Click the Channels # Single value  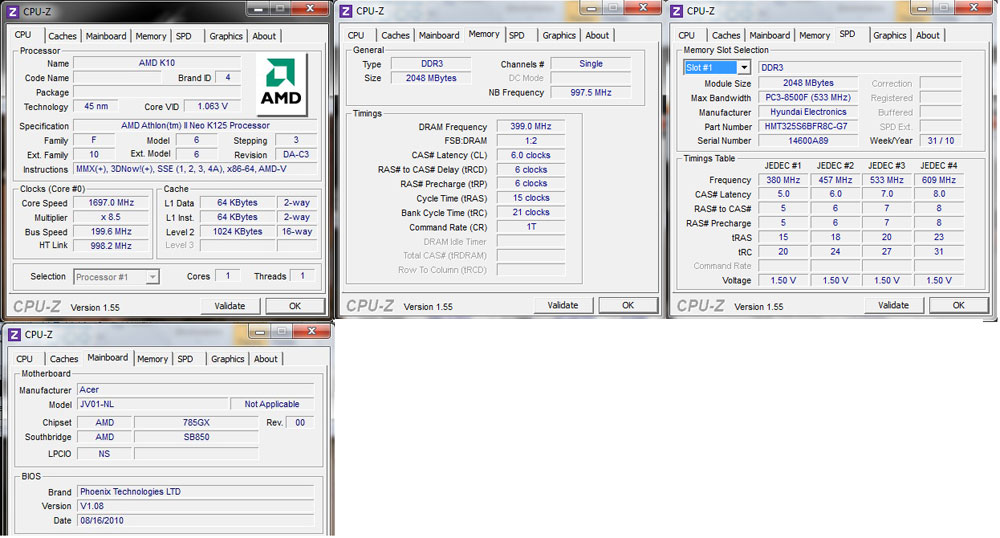click(591, 64)
